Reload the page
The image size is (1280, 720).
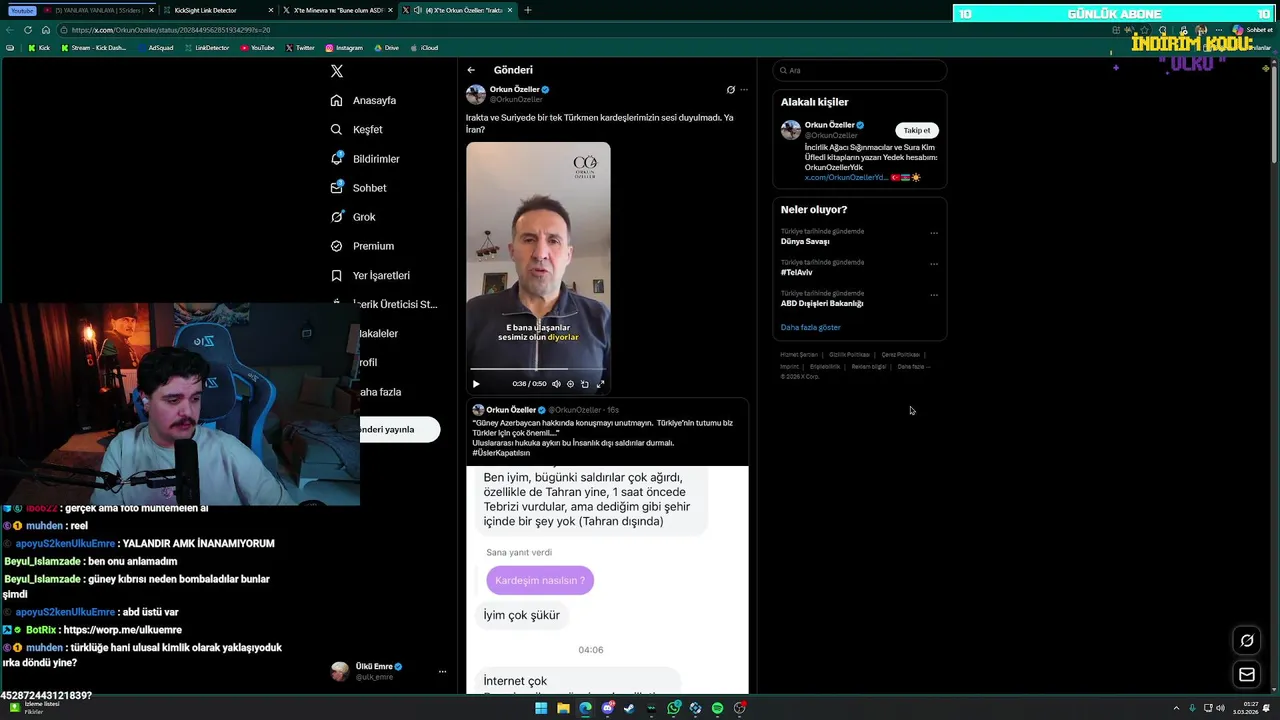point(28,30)
